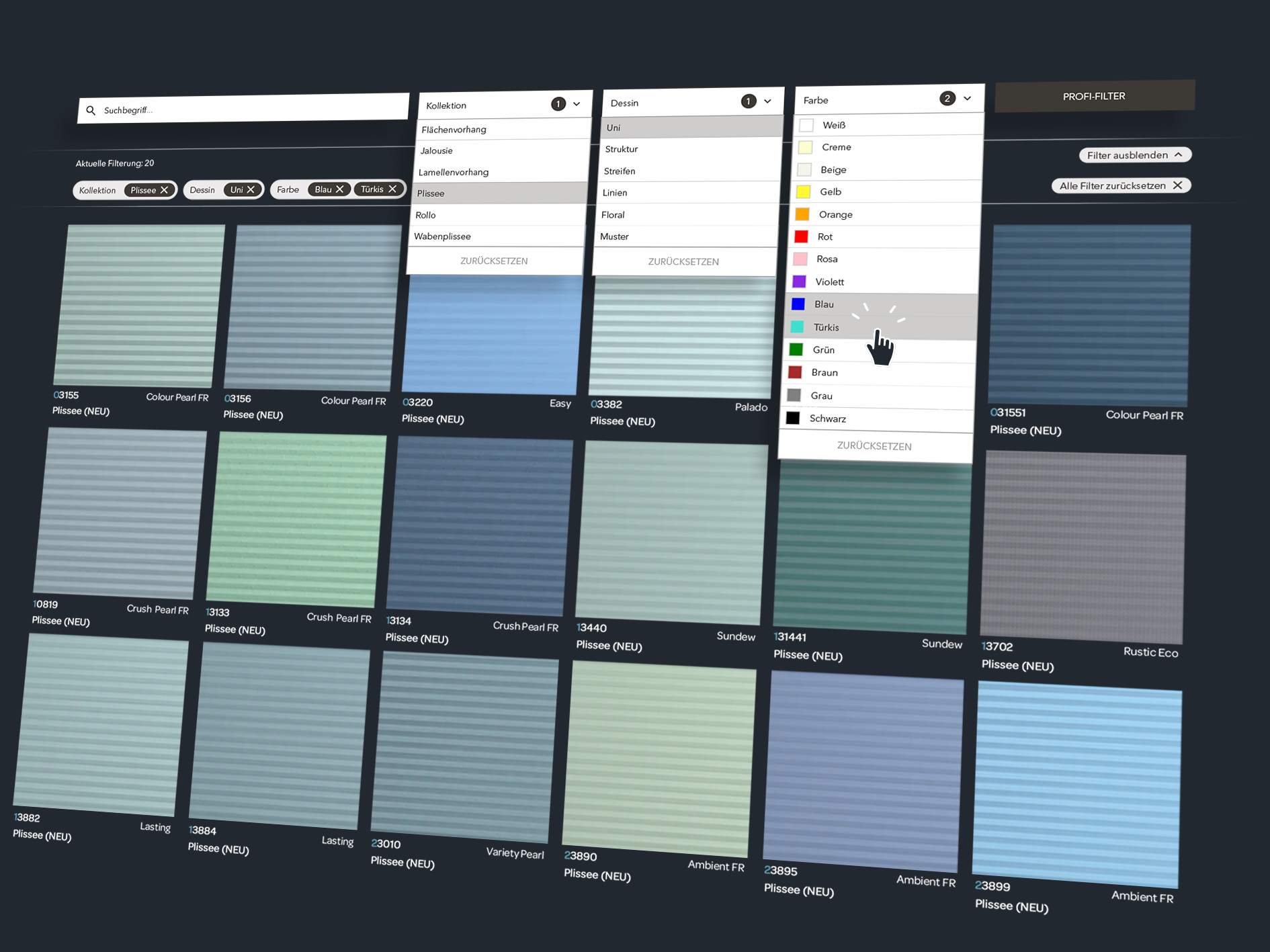Collapse the Kollektion dropdown
Viewport: 1270px width, 952px height.
coord(577,104)
